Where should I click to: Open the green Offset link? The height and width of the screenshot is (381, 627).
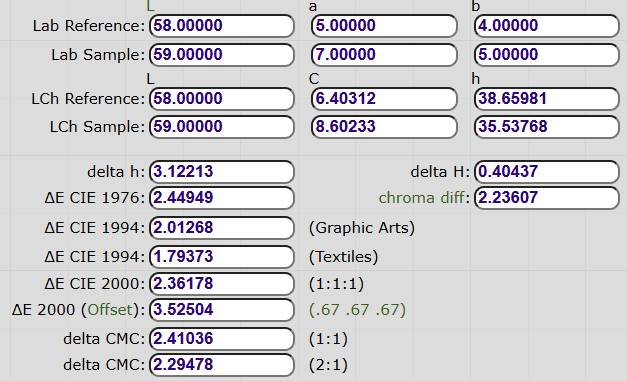tap(110, 310)
